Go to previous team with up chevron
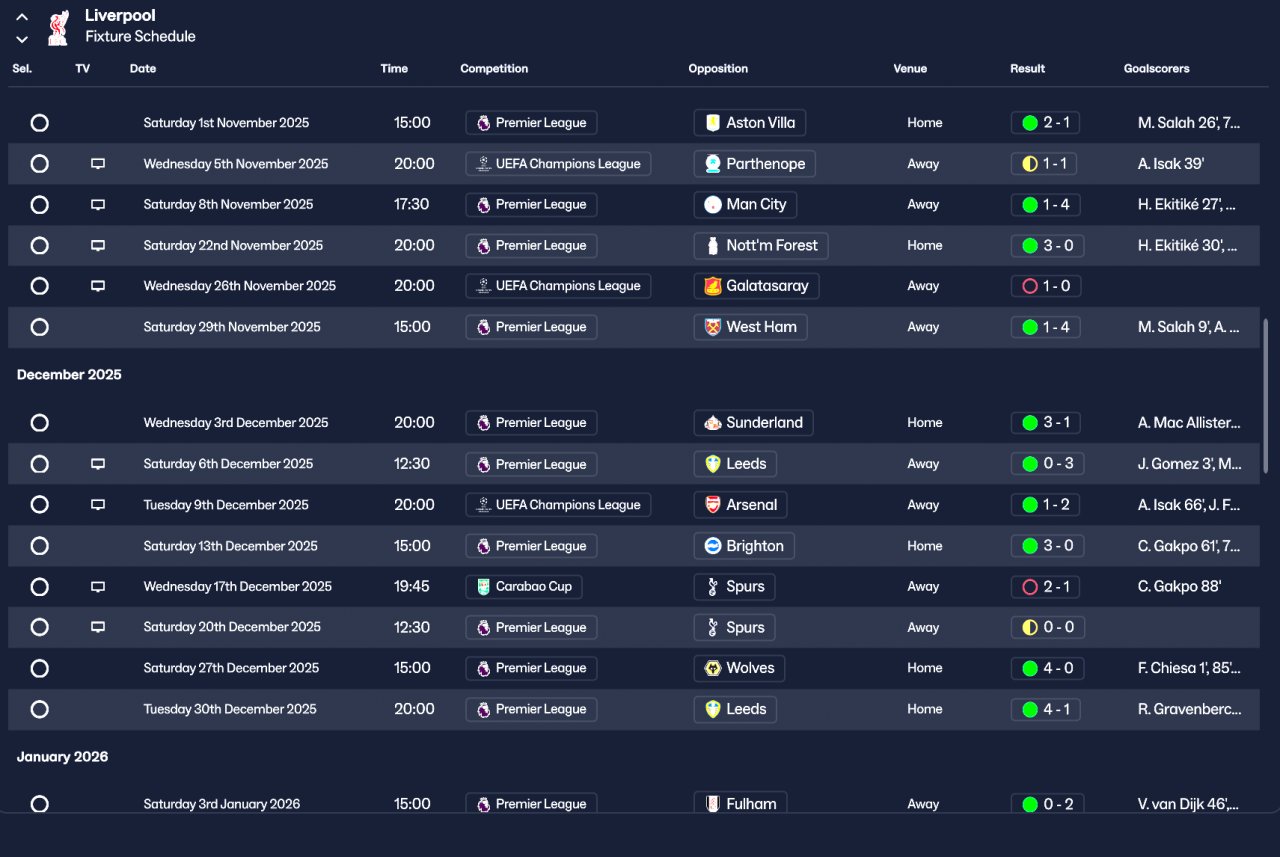The image size is (1280, 857). tap(22, 17)
